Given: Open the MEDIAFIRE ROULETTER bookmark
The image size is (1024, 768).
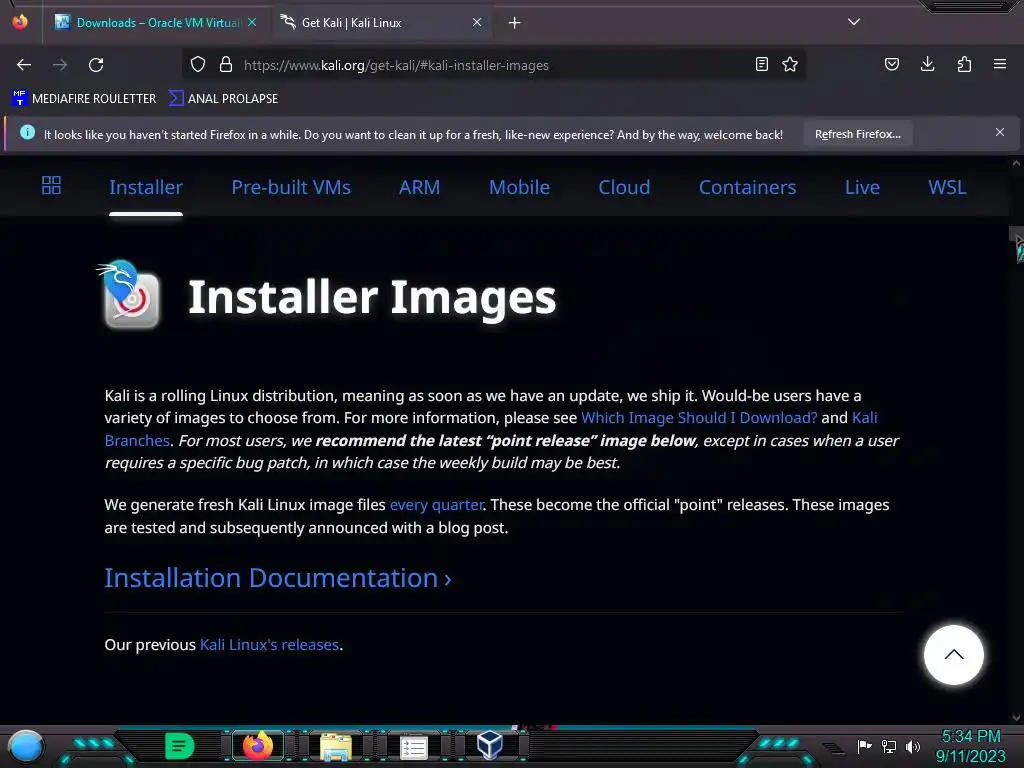Looking at the screenshot, I should (84, 99).
